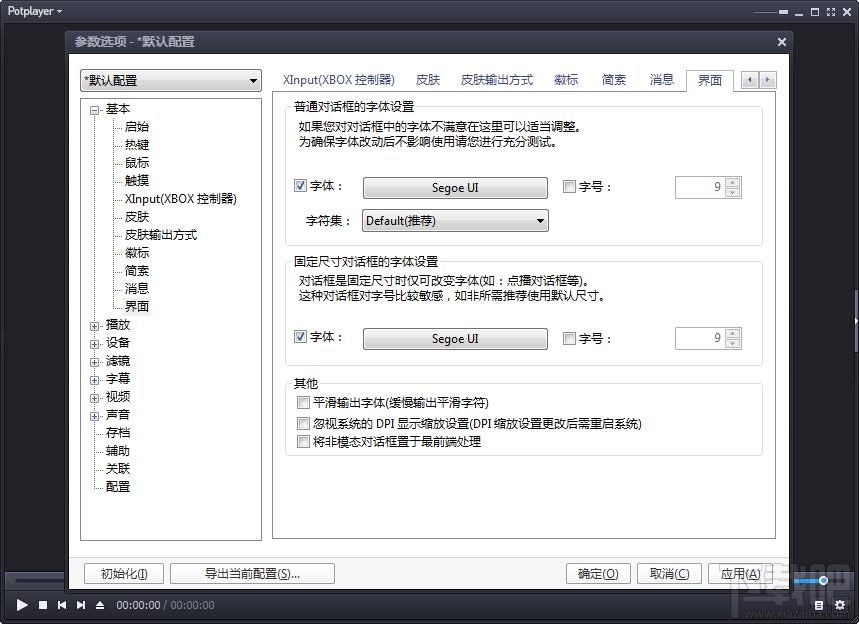859x624 pixels.
Task: Jump to the previous file in the player bar
Action: click(x=62, y=605)
